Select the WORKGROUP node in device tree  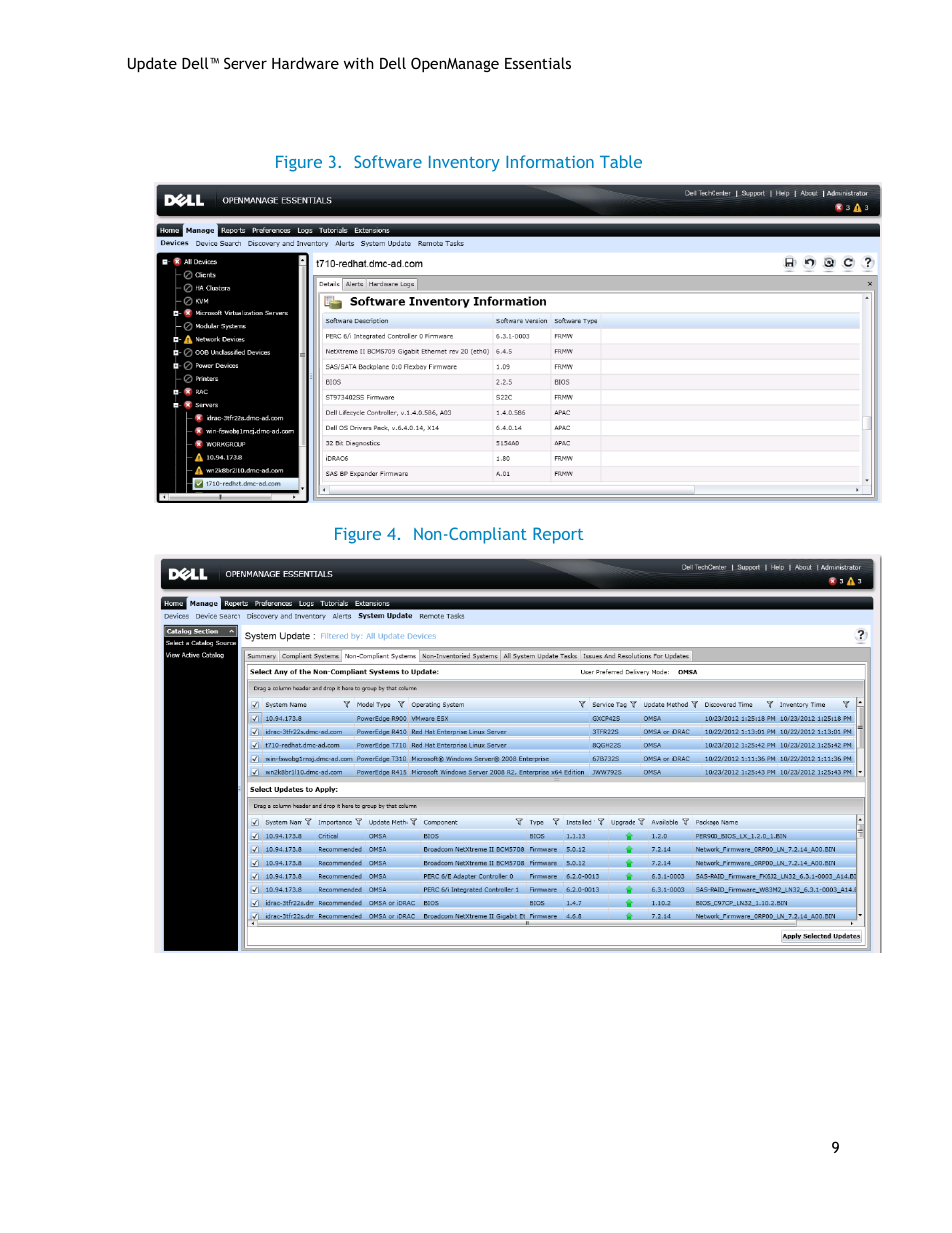pos(226,444)
